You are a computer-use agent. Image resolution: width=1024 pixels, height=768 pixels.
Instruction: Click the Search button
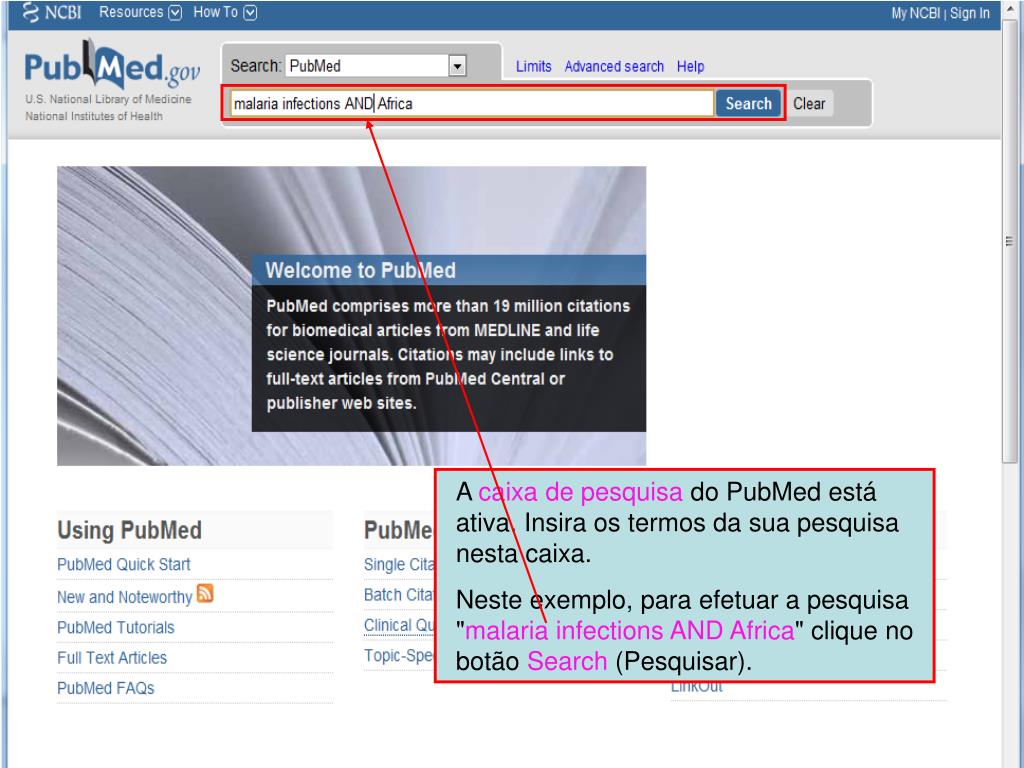pyautogui.click(x=748, y=103)
